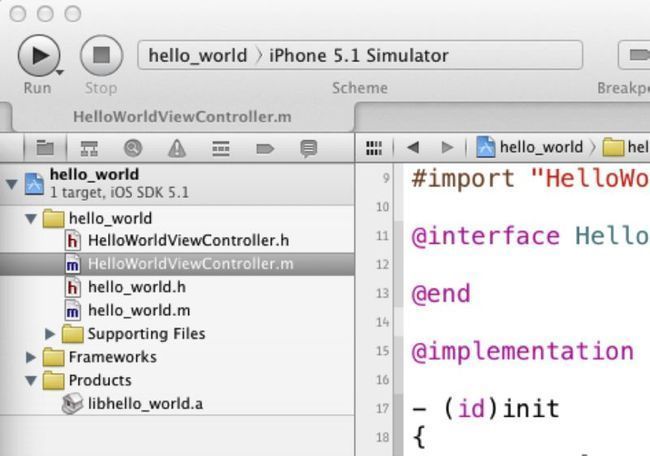Show the Issue navigator
650x456 pixels.
pos(177,148)
